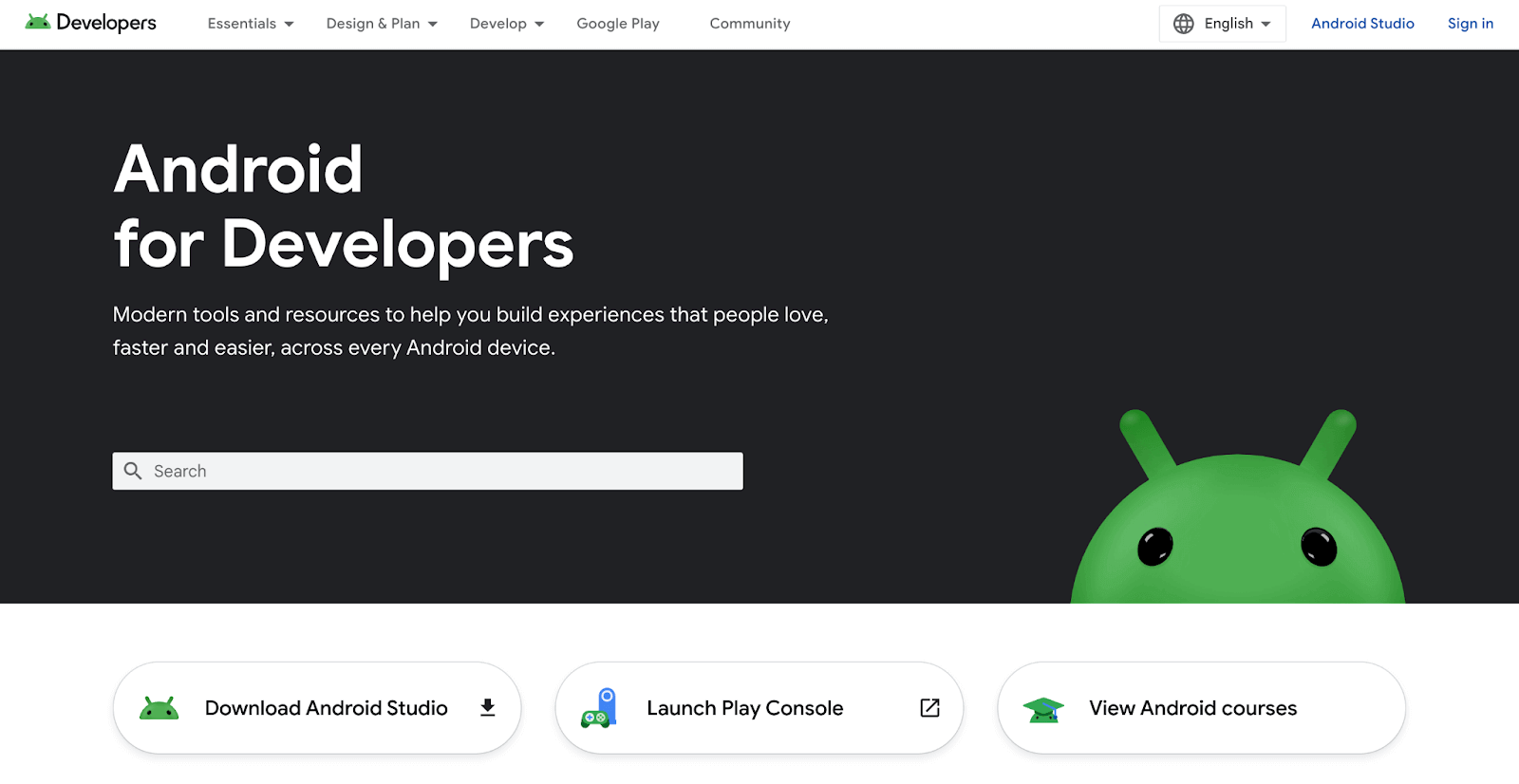The height and width of the screenshot is (784, 1519).
Task: Click the 'Modern tools and resources' description text
Action: 471,331
